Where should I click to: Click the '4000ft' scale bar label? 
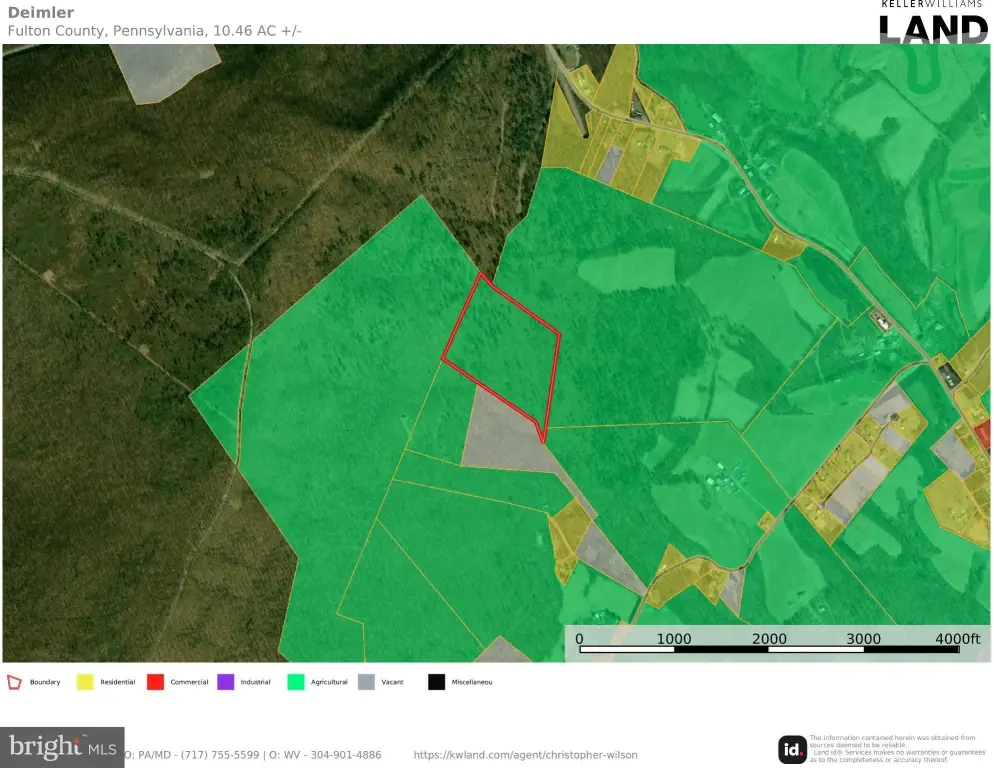point(957,639)
